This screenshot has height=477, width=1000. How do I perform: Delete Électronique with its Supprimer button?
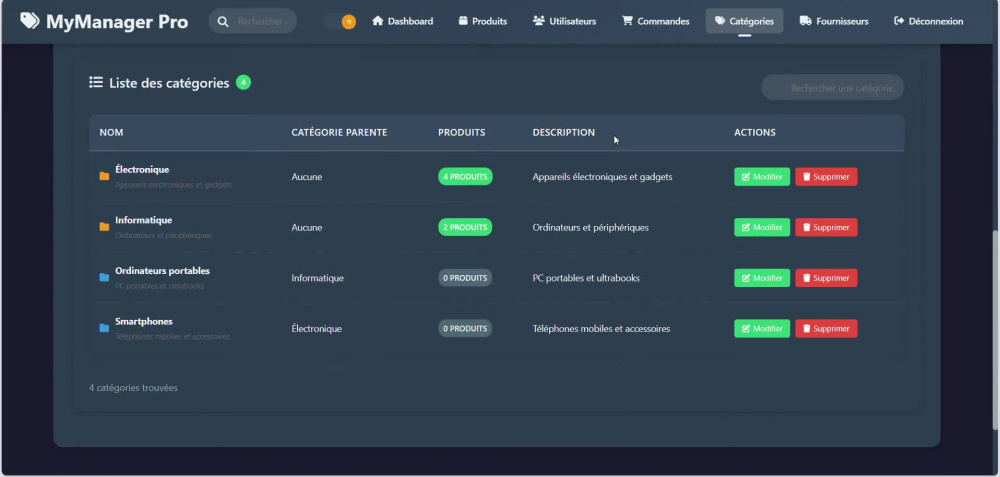(827, 177)
